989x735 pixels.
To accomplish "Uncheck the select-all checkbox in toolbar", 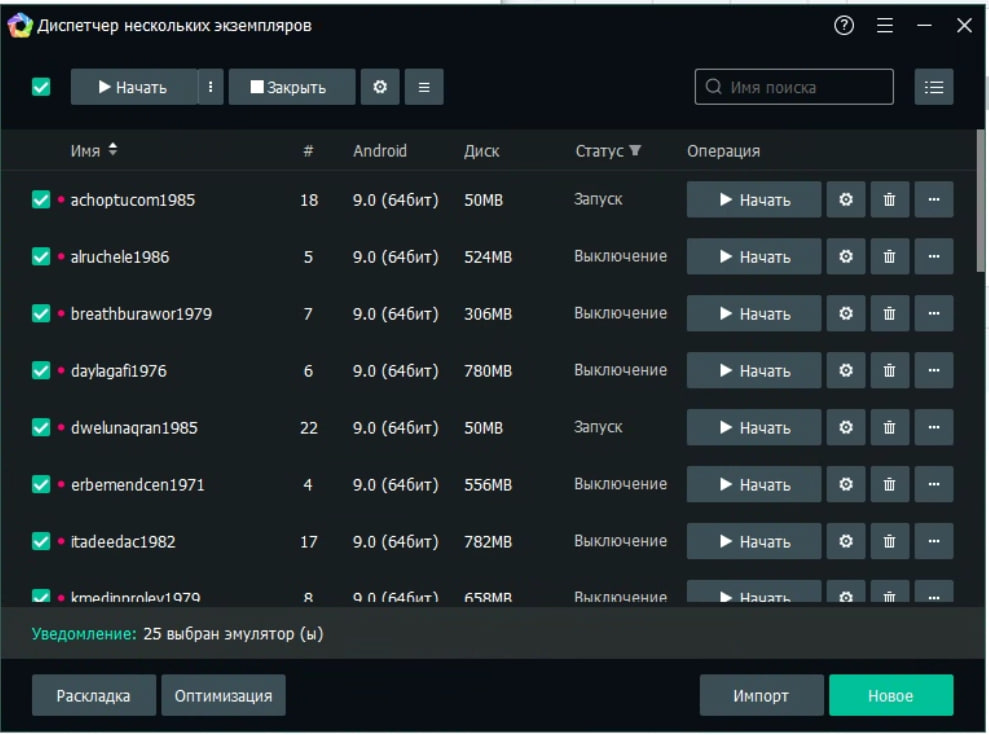I will pos(41,87).
